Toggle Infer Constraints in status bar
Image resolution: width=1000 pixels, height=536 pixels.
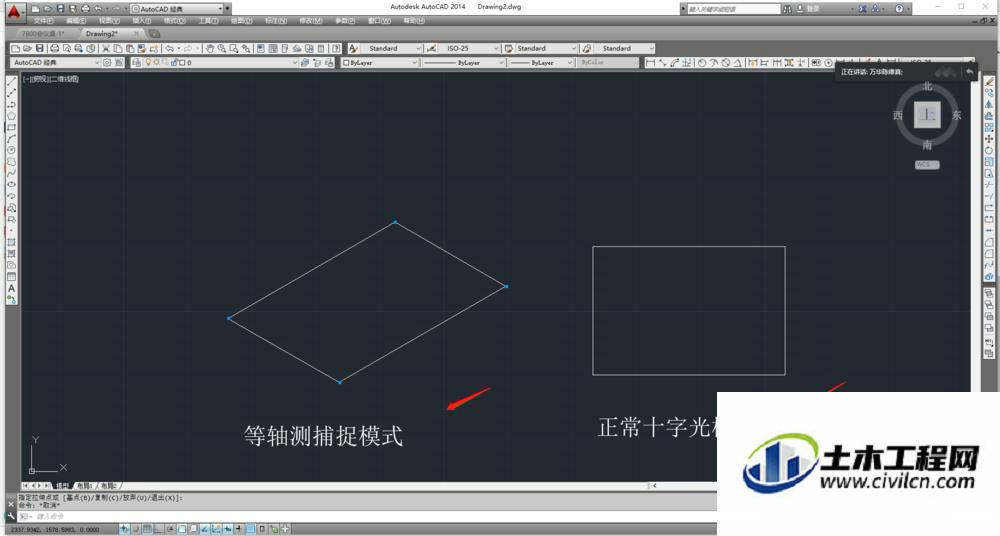(124, 529)
